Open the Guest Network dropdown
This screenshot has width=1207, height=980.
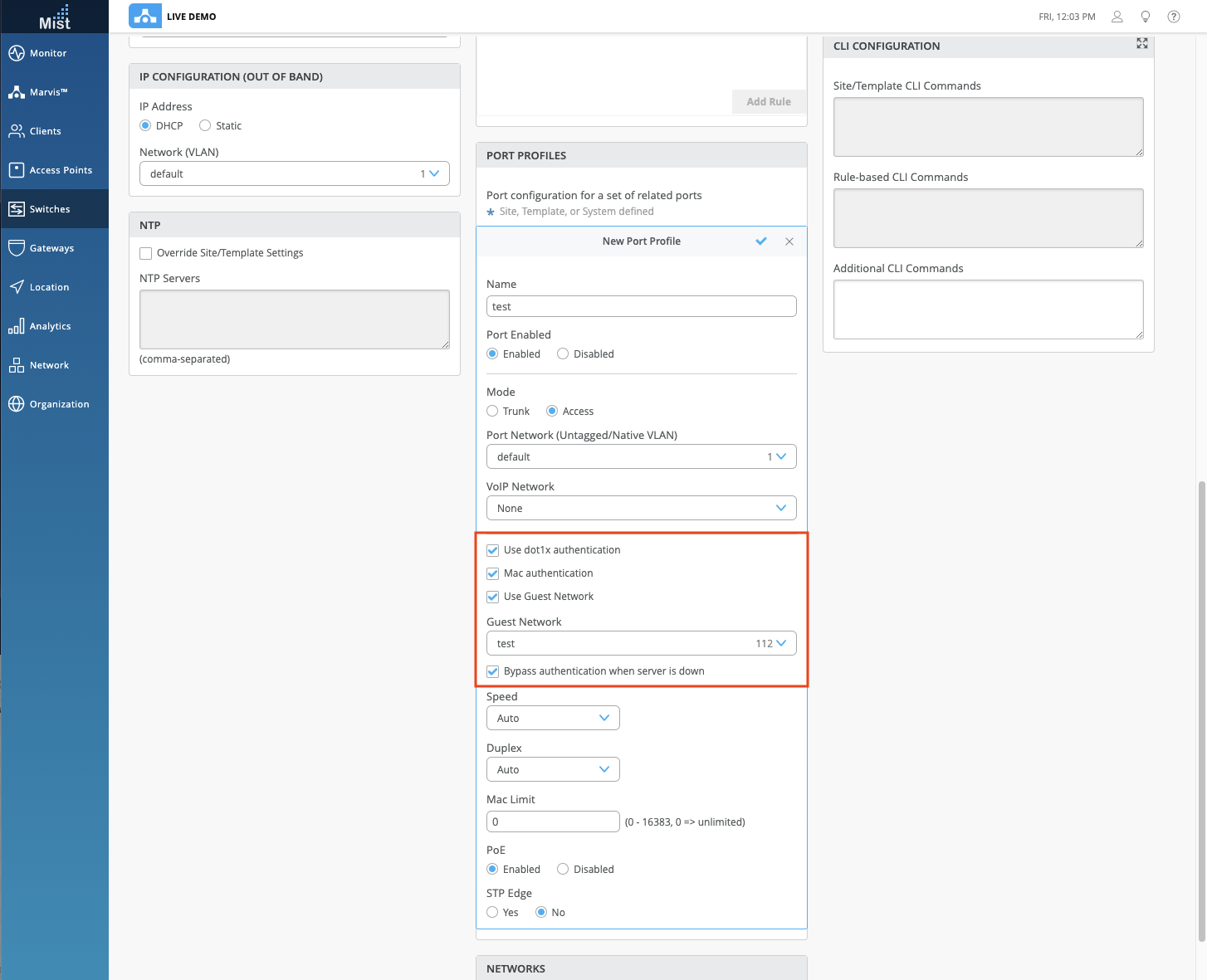(641, 644)
